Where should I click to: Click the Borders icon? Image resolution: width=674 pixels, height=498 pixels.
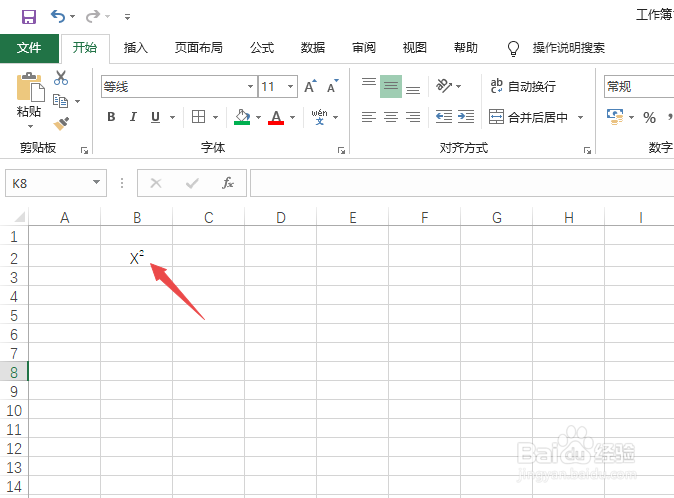(x=198, y=117)
